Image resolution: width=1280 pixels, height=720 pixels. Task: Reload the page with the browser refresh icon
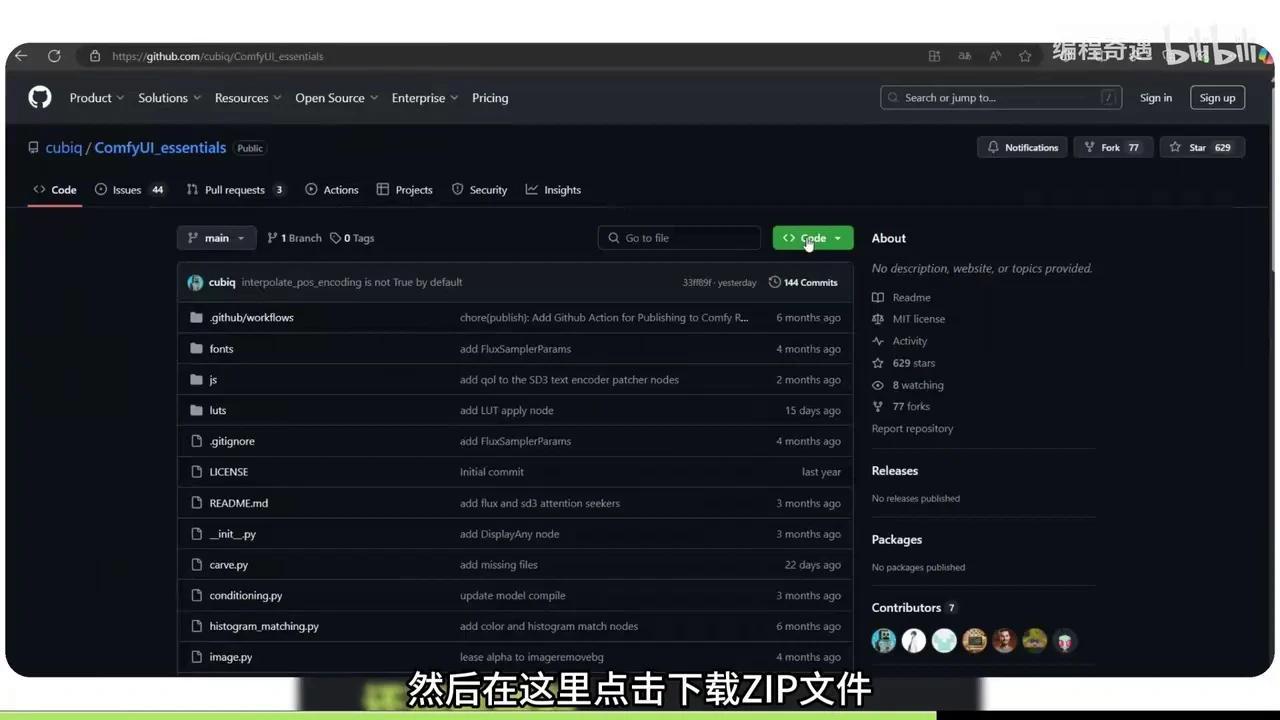(x=55, y=55)
